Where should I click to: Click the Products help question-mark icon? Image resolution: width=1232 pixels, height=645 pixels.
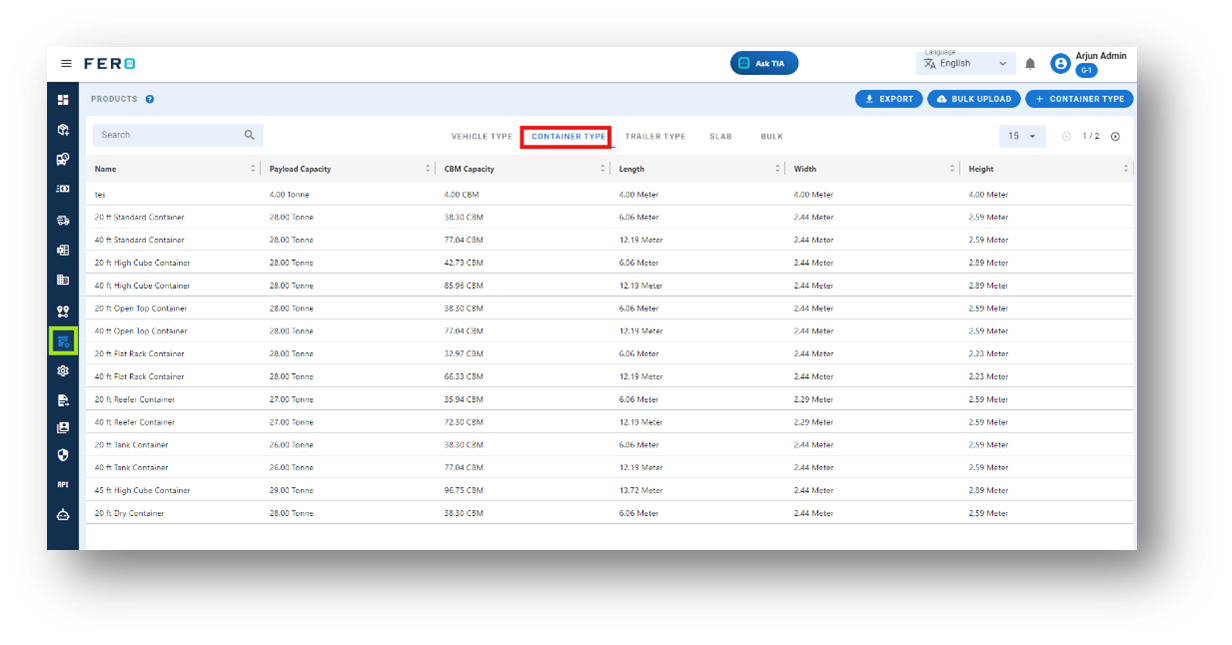[150, 99]
